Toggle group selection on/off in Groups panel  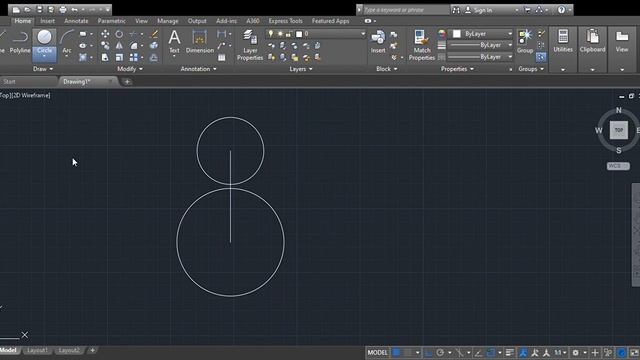click(541, 57)
